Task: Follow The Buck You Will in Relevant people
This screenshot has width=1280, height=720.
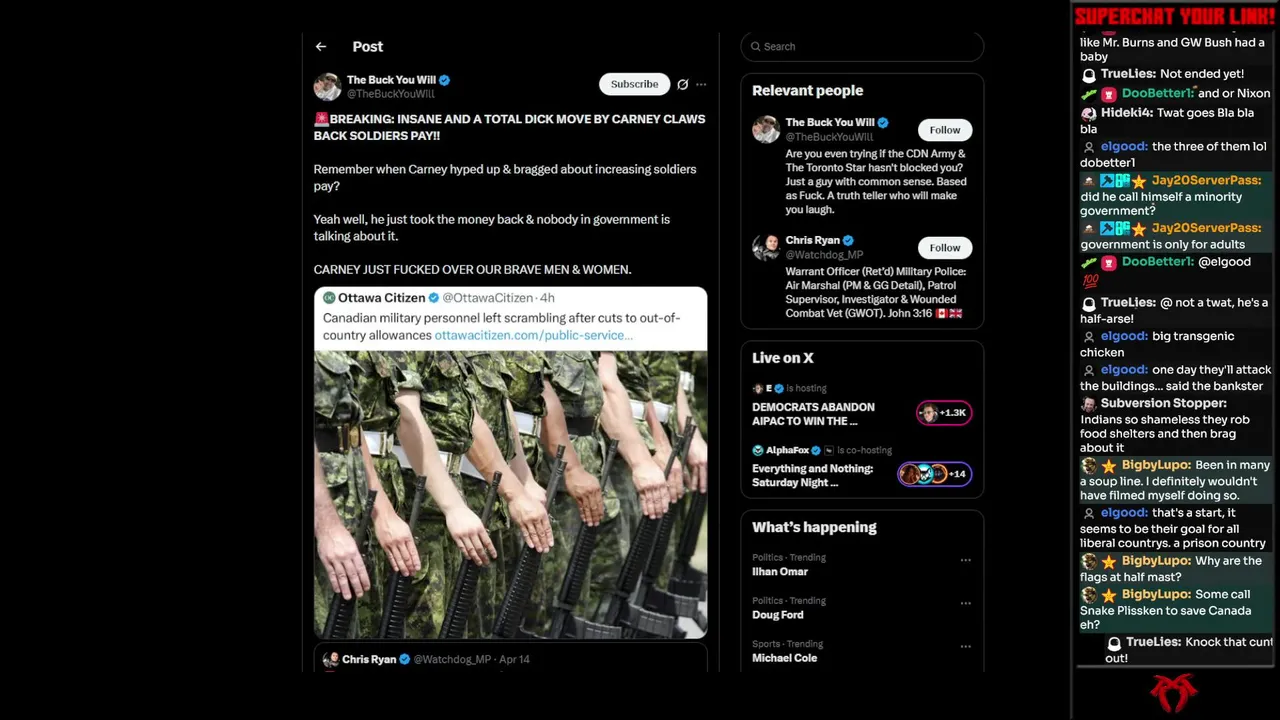Action: [944, 130]
